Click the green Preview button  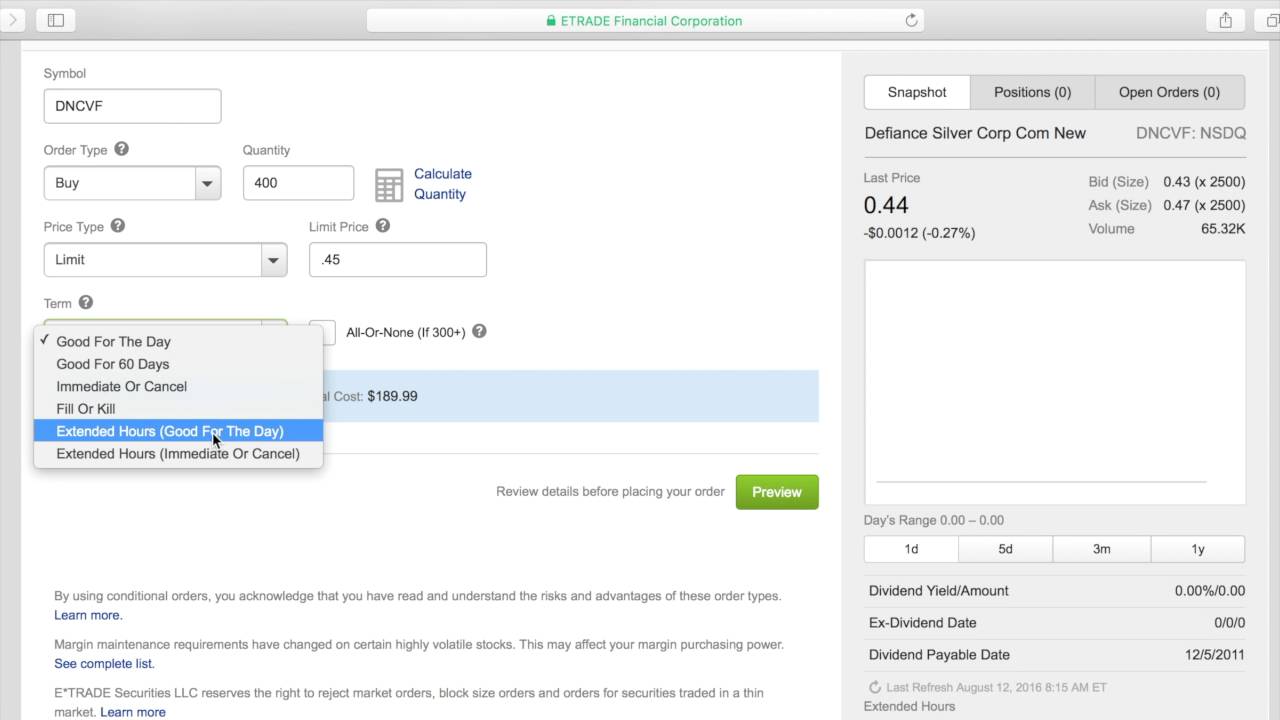pyautogui.click(x=777, y=492)
